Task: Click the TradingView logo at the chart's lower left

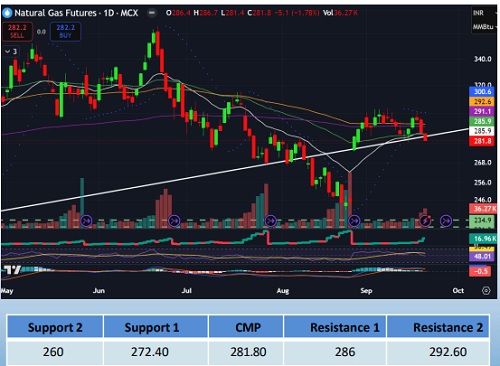Action: (x=12, y=270)
